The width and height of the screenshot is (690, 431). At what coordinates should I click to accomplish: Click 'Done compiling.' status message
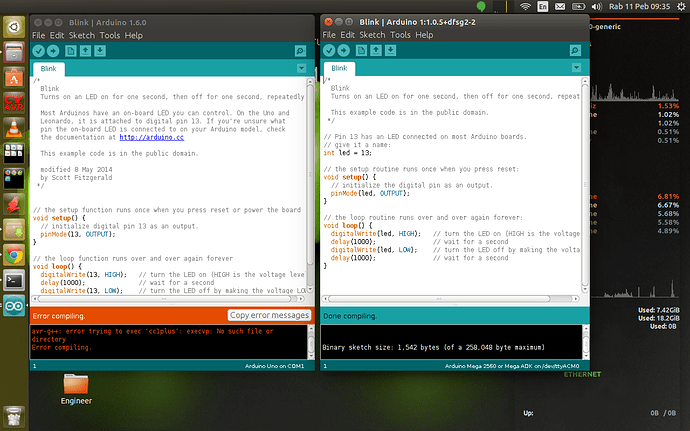[x=350, y=316]
